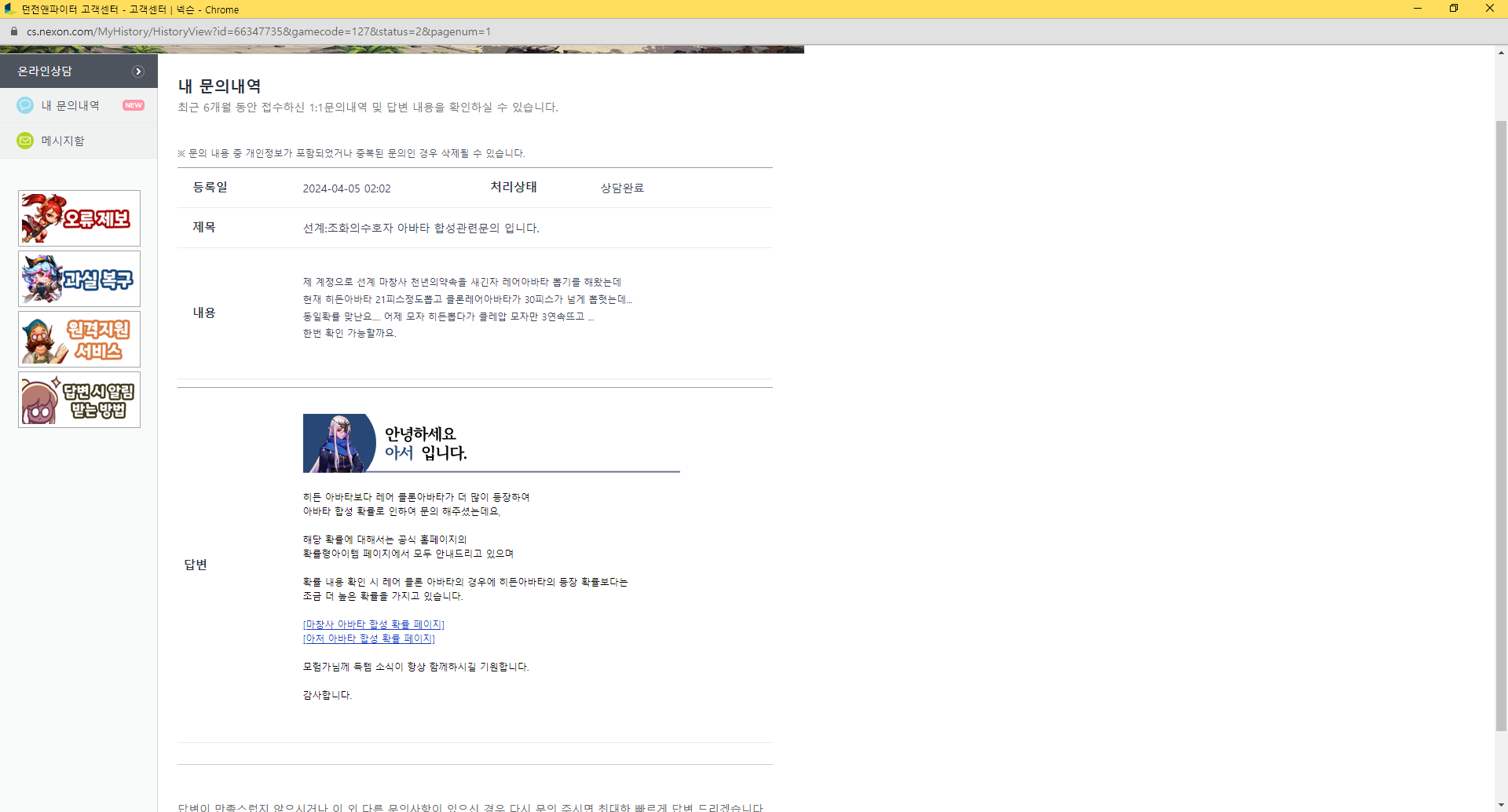Click the vertical scrollbar thumb
The image size is (1508, 812).
click(1501, 424)
